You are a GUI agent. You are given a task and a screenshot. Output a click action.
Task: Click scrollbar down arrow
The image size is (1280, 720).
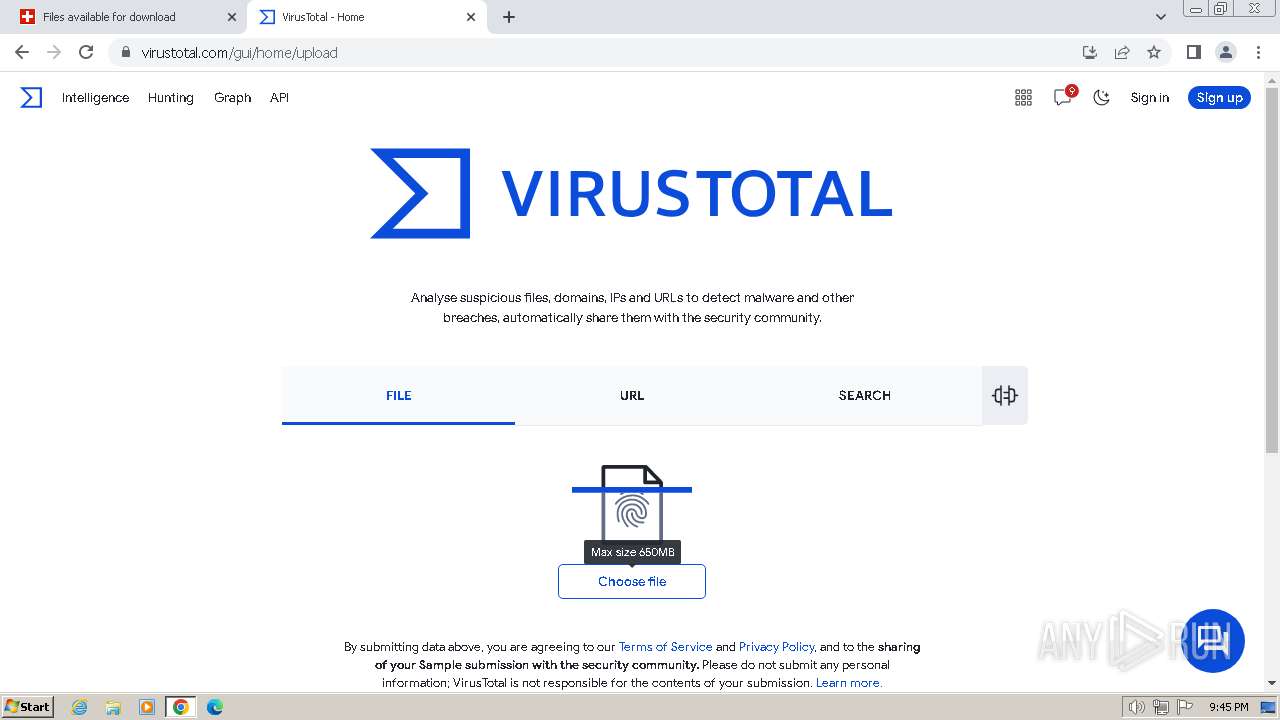pyautogui.click(x=1272, y=683)
